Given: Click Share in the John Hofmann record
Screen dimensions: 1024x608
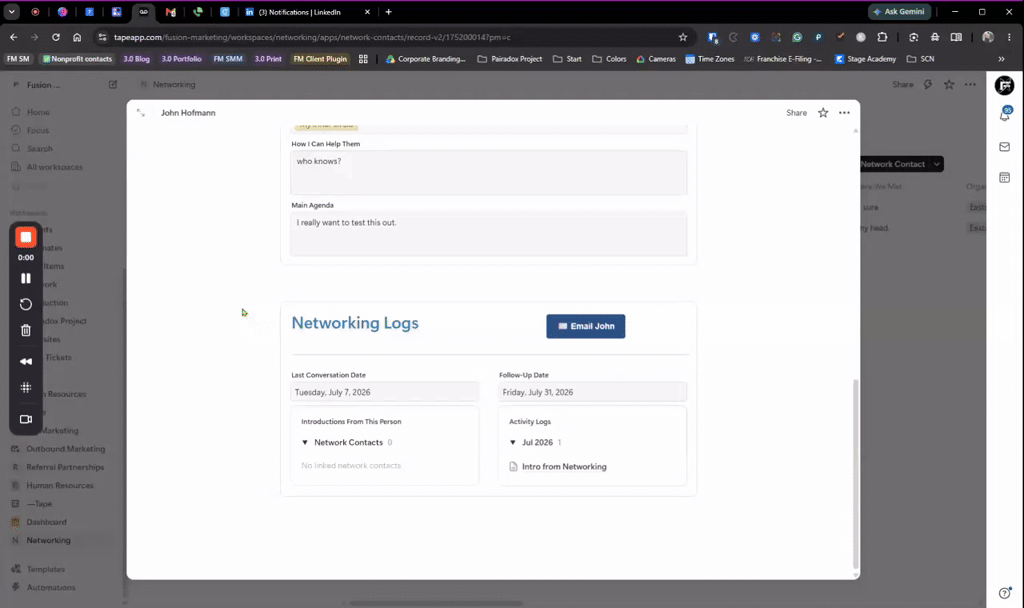Looking at the screenshot, I should 796,113.
